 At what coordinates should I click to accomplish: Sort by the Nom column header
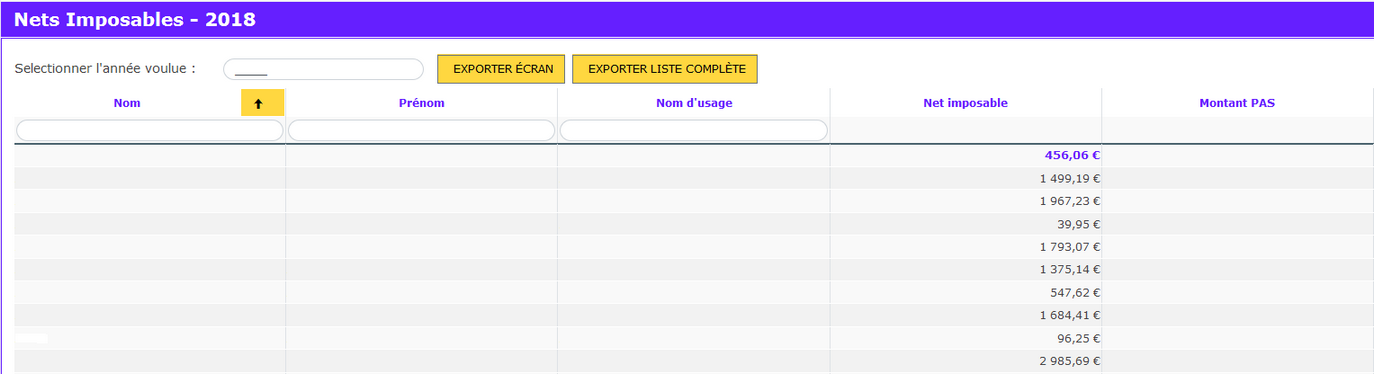pyautogui.click(x=127, y=103)
